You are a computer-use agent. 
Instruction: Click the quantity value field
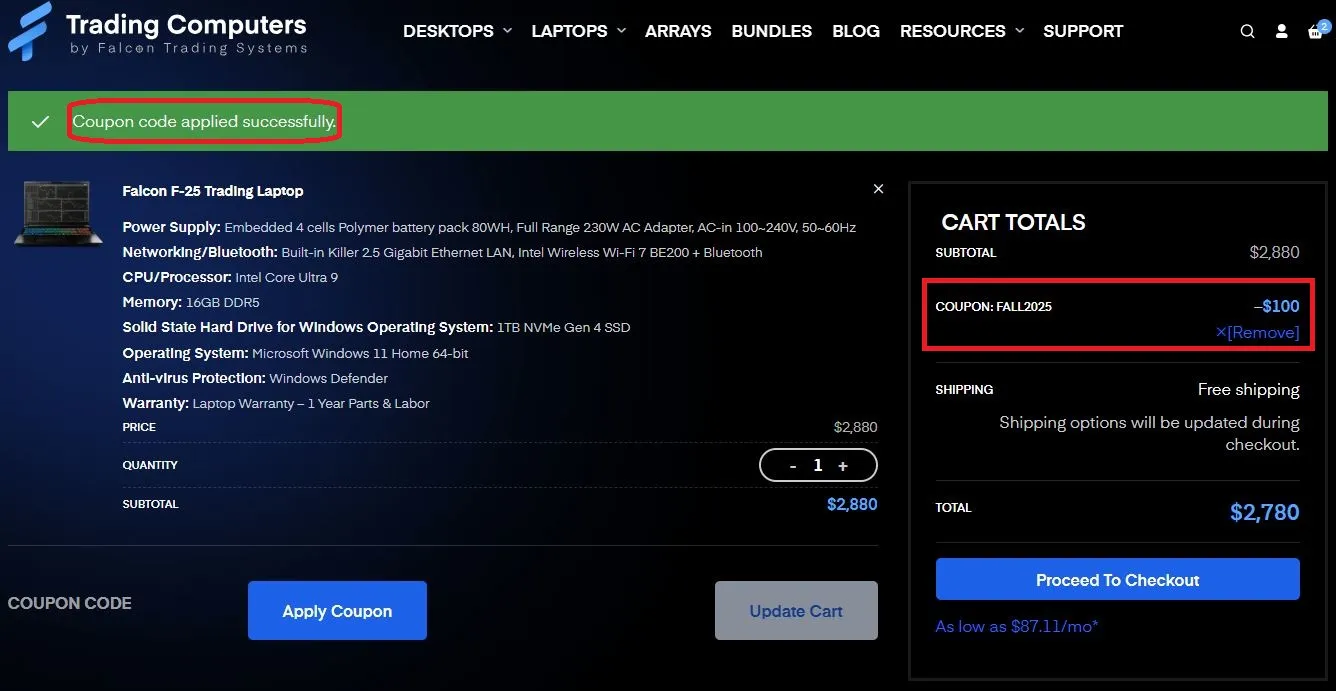coord(818,465)
